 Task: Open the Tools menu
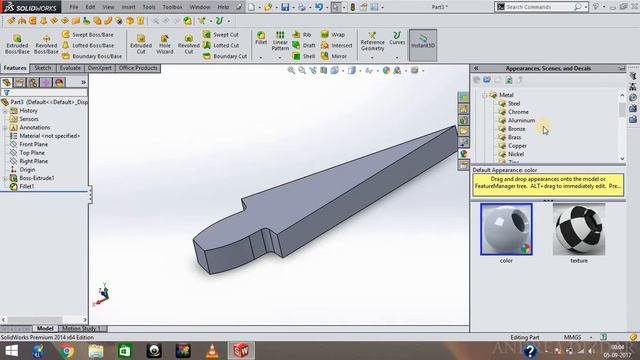point(149,7)
